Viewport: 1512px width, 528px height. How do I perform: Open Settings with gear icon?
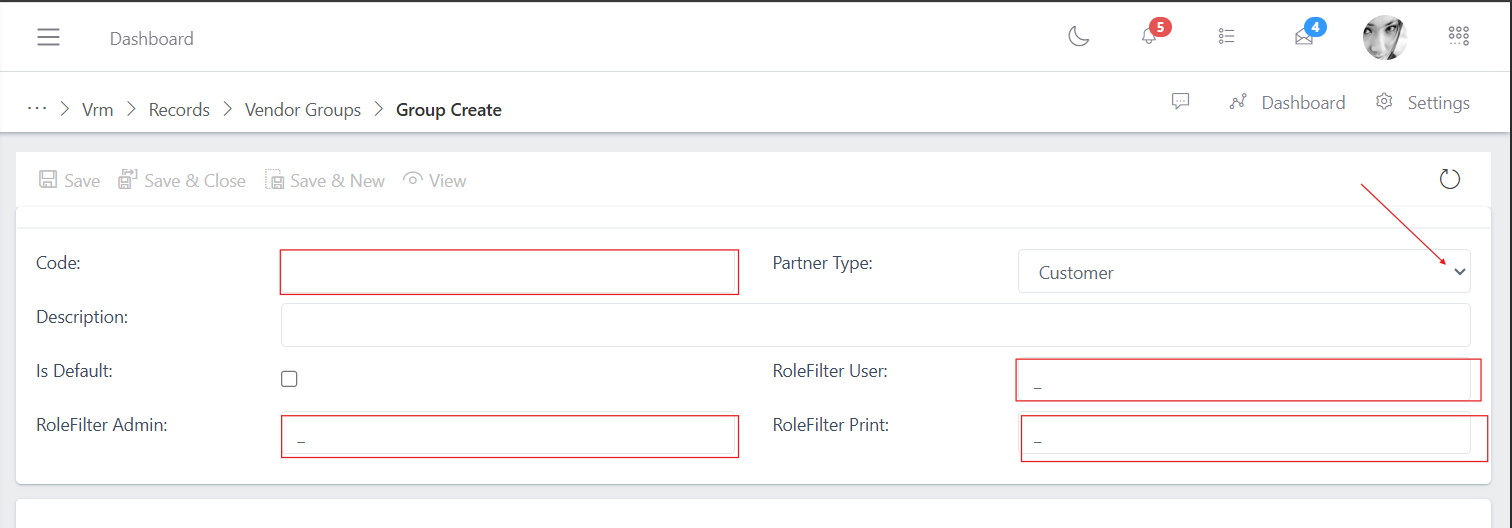[x=1423, y=102]
